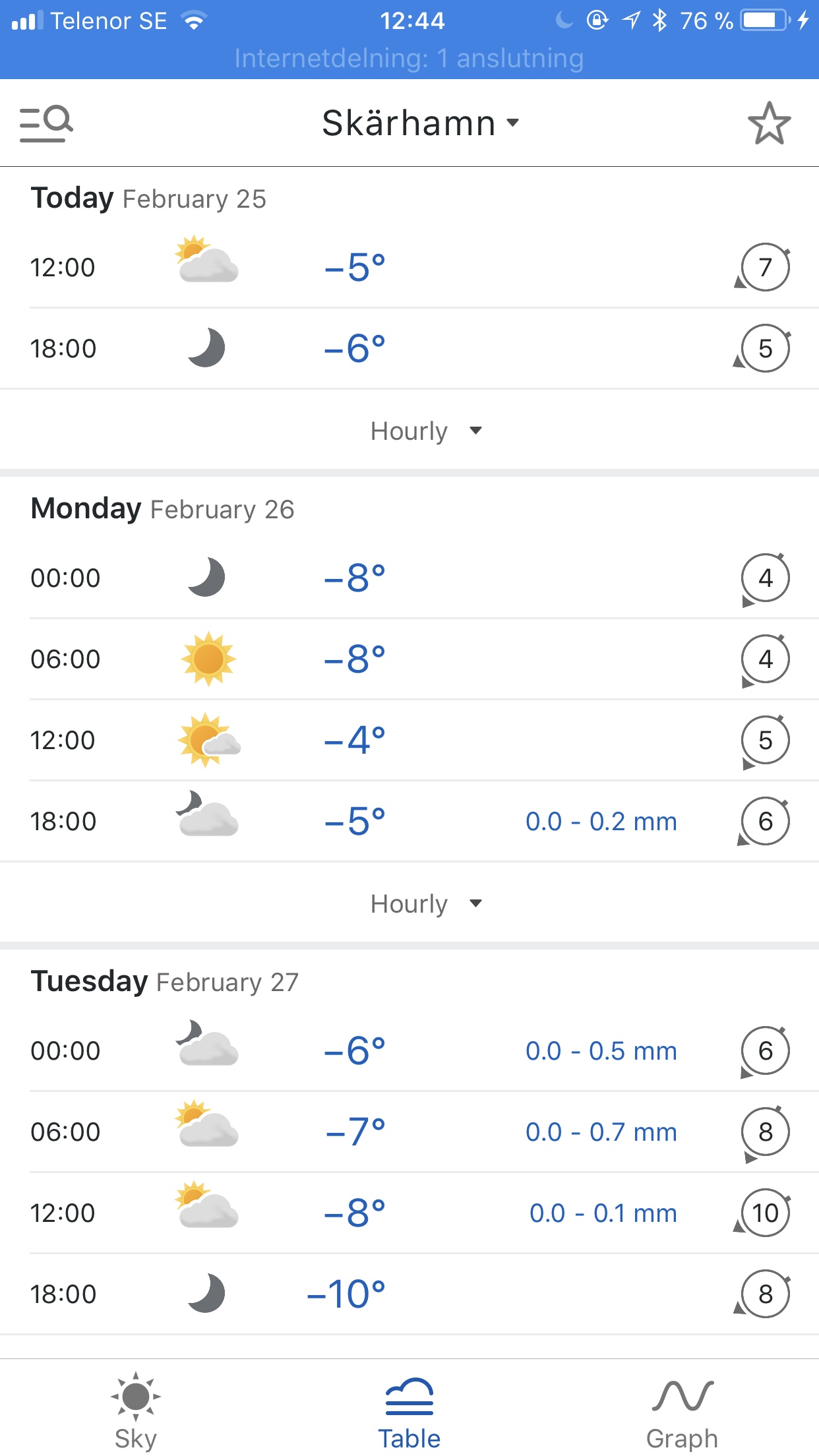Tap the cloudy night icon Monday 18:00
The height and width of the screenshot is (1456, 819).
207,815
